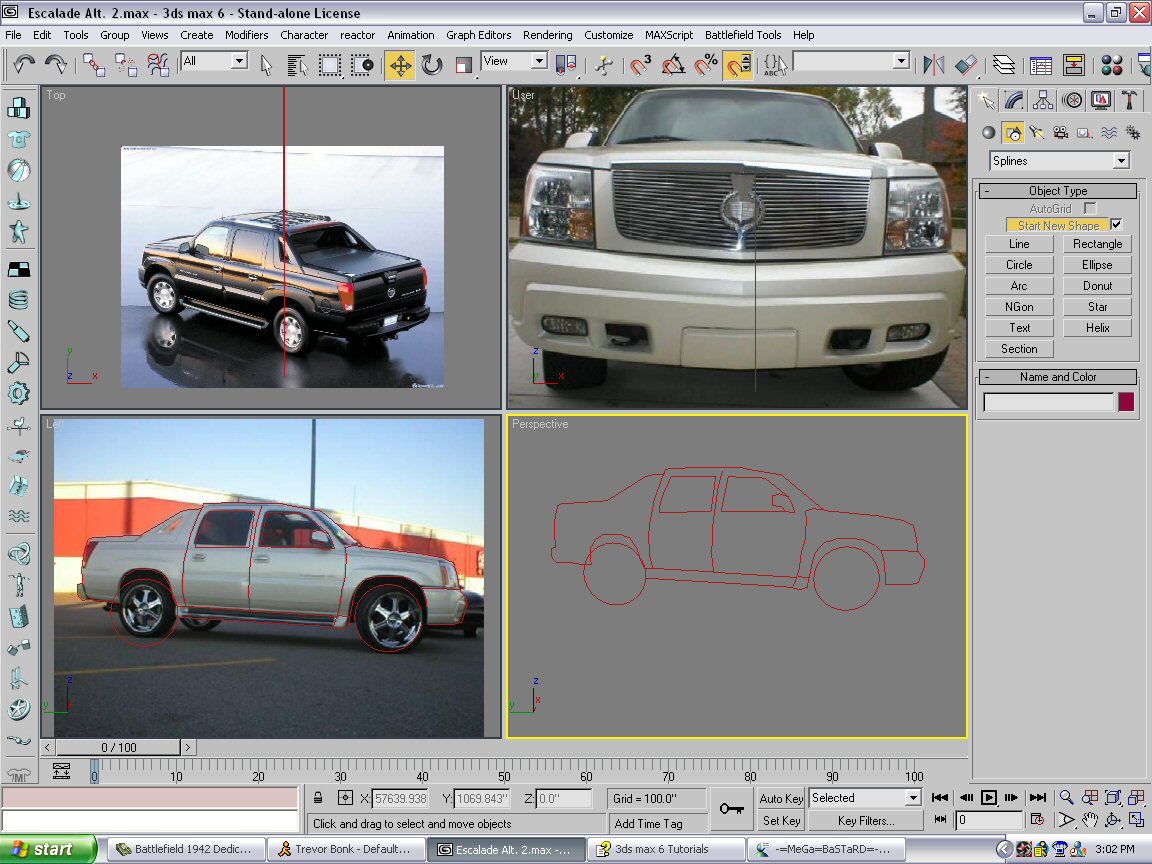The image size is (1152, 864).
Task: Click the 0 / 100 time slider
Action: click(x=118, y=747)
